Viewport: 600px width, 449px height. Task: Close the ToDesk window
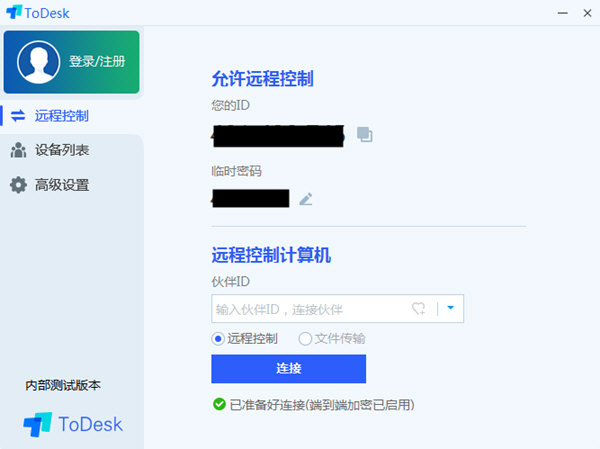(584, 12)
